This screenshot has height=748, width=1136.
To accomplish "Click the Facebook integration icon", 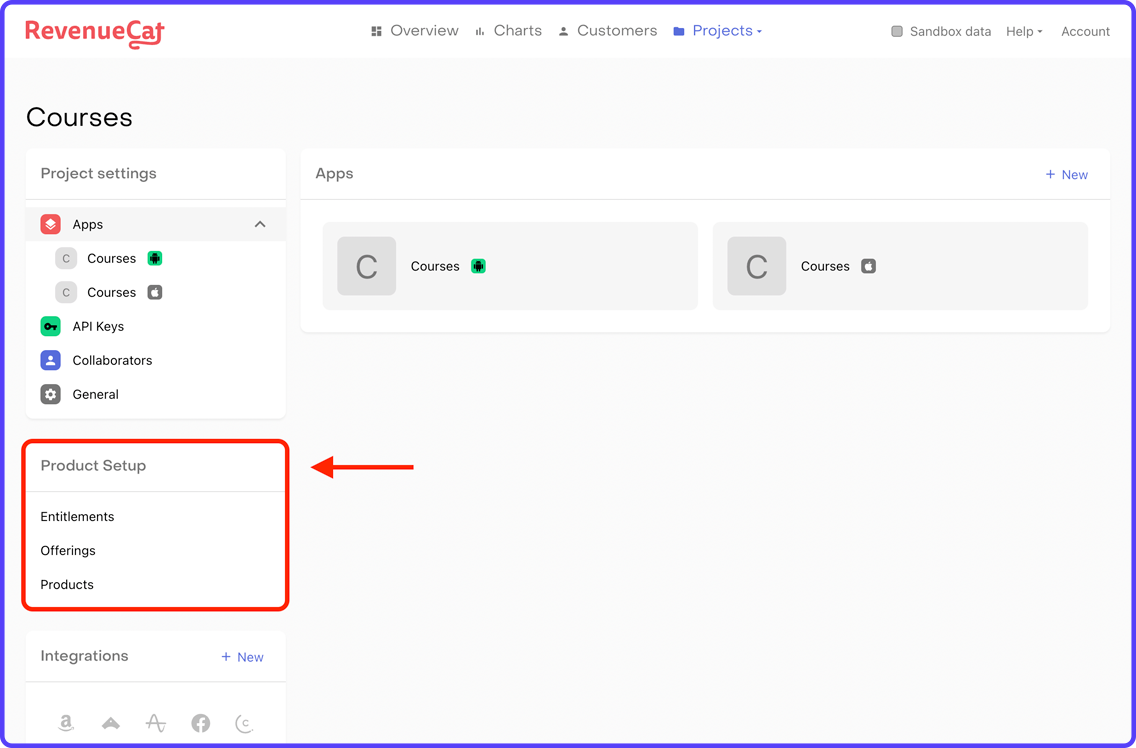I will (201, 723).
